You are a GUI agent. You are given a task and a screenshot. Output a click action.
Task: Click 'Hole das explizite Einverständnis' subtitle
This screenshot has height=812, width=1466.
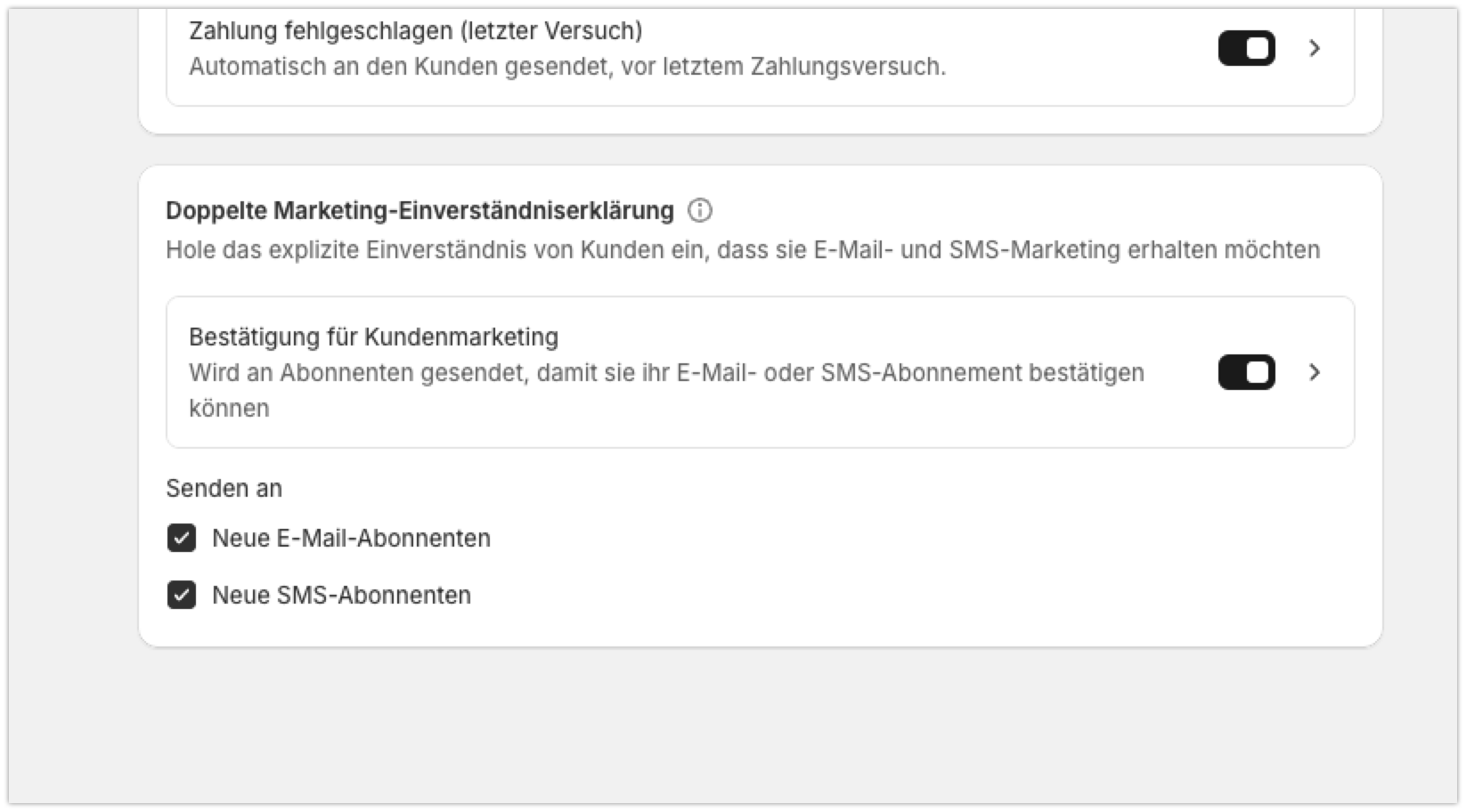(x=743, y=249)
